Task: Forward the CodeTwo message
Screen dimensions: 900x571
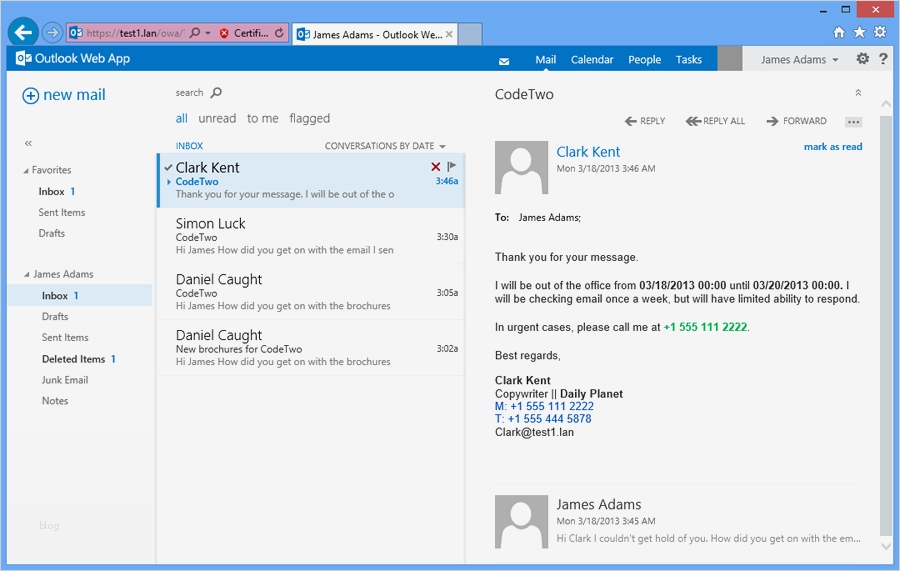Action: pyautogui.click(x=797, y=121)
